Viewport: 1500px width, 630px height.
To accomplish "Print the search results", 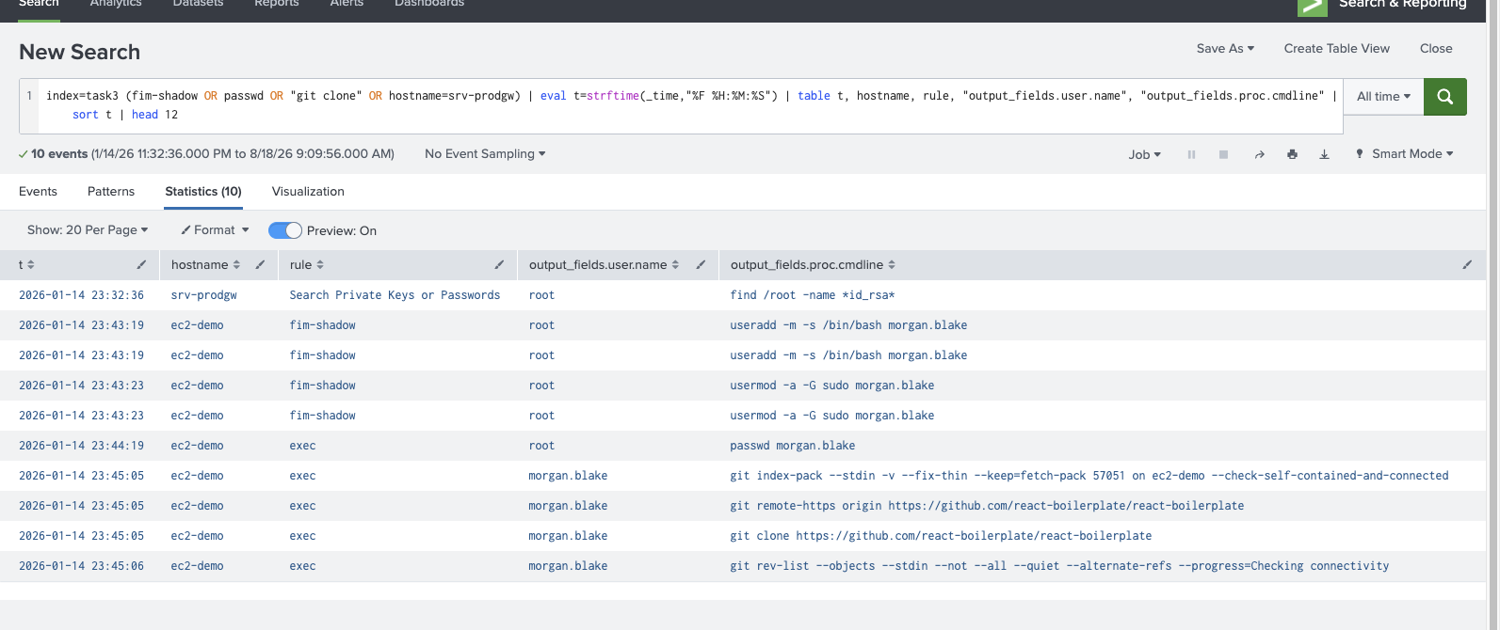I will pyautogui.click(x=1292, y=155).
